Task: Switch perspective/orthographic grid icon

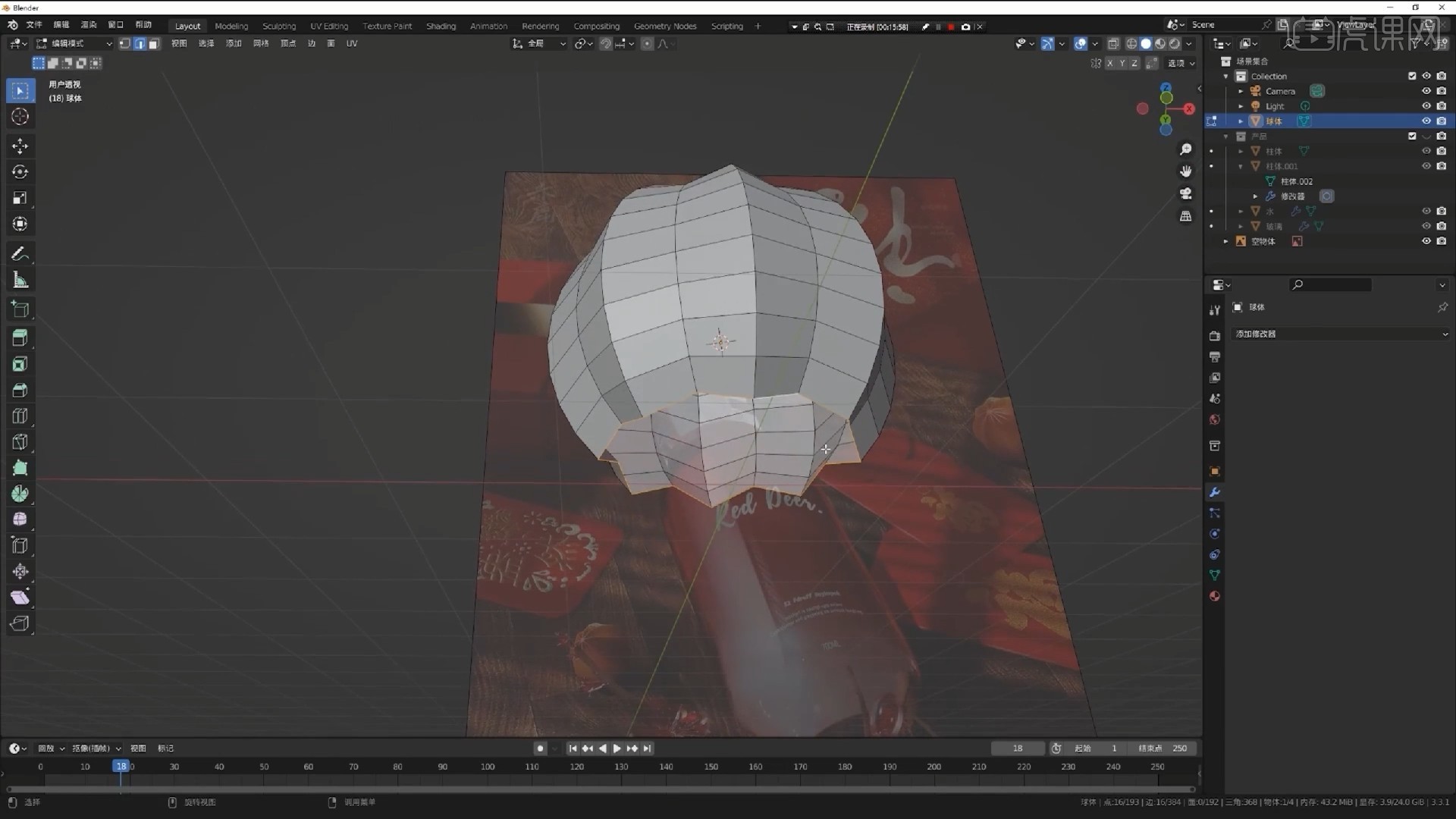Action: click(x=1186, y=217)
